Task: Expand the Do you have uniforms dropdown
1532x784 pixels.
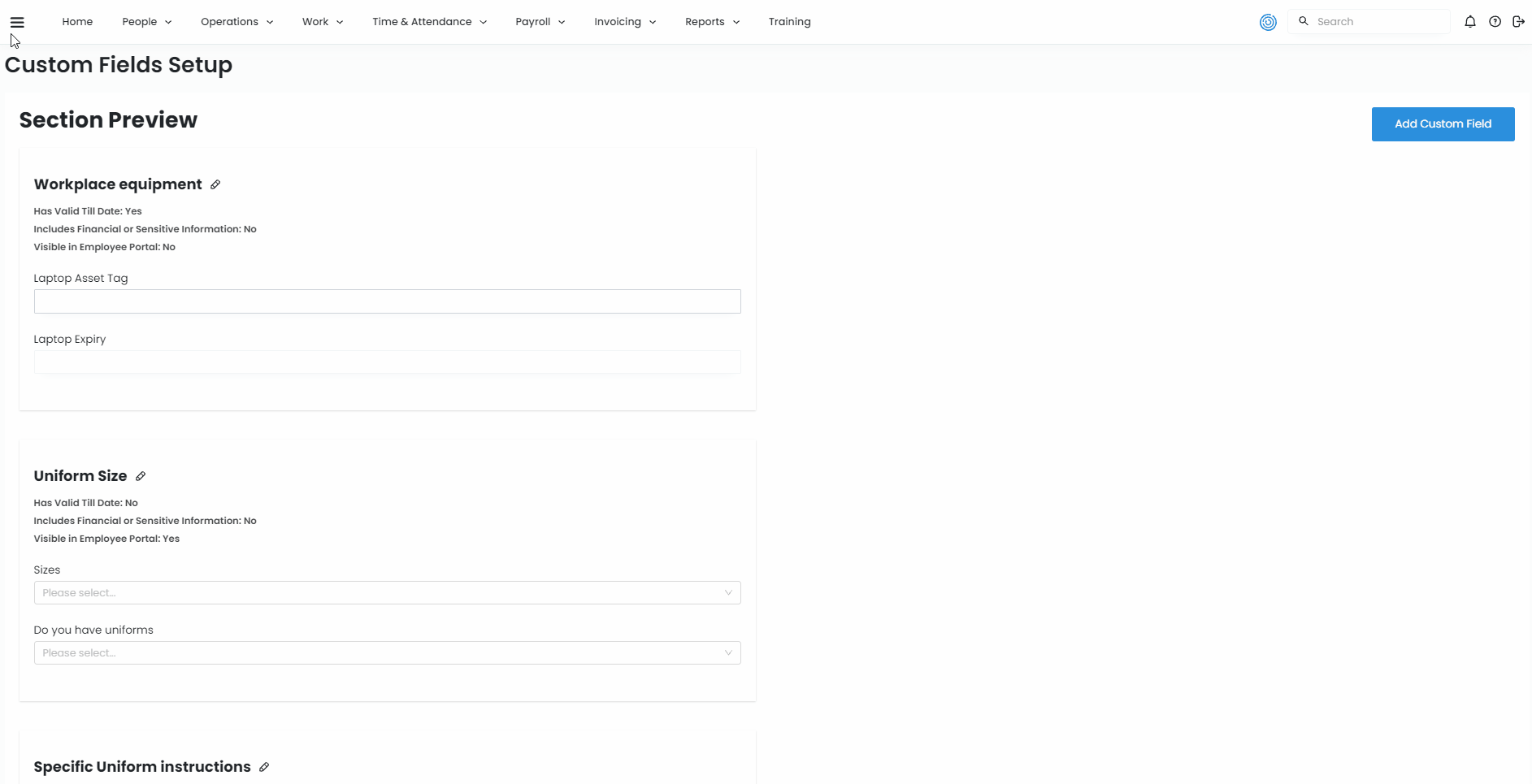Action: [x=387, y=653]
